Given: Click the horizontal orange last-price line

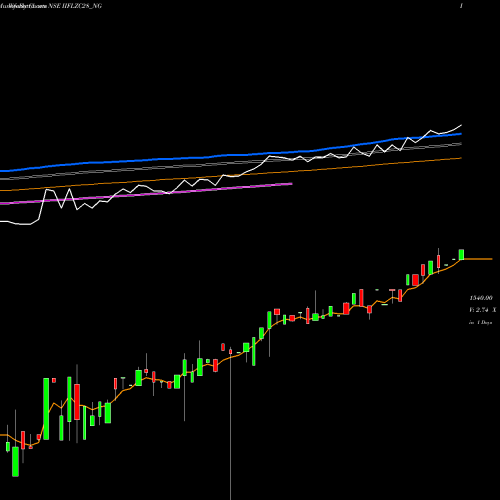Looking at the screenshot, I should (x=478, y=259).
